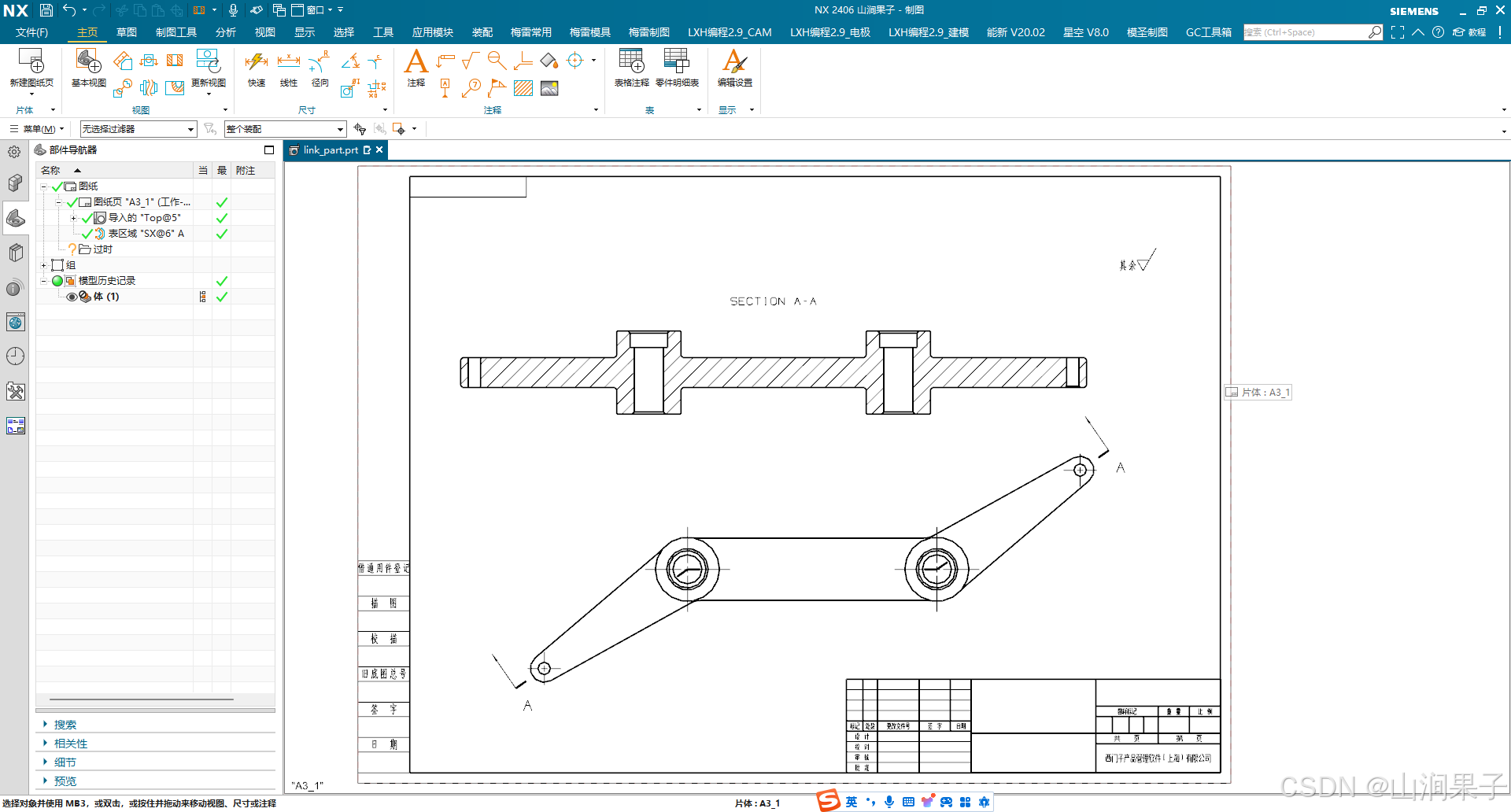1511x812 pixels.
Task: Click the center mark icon
Action: tap(575, 61)
